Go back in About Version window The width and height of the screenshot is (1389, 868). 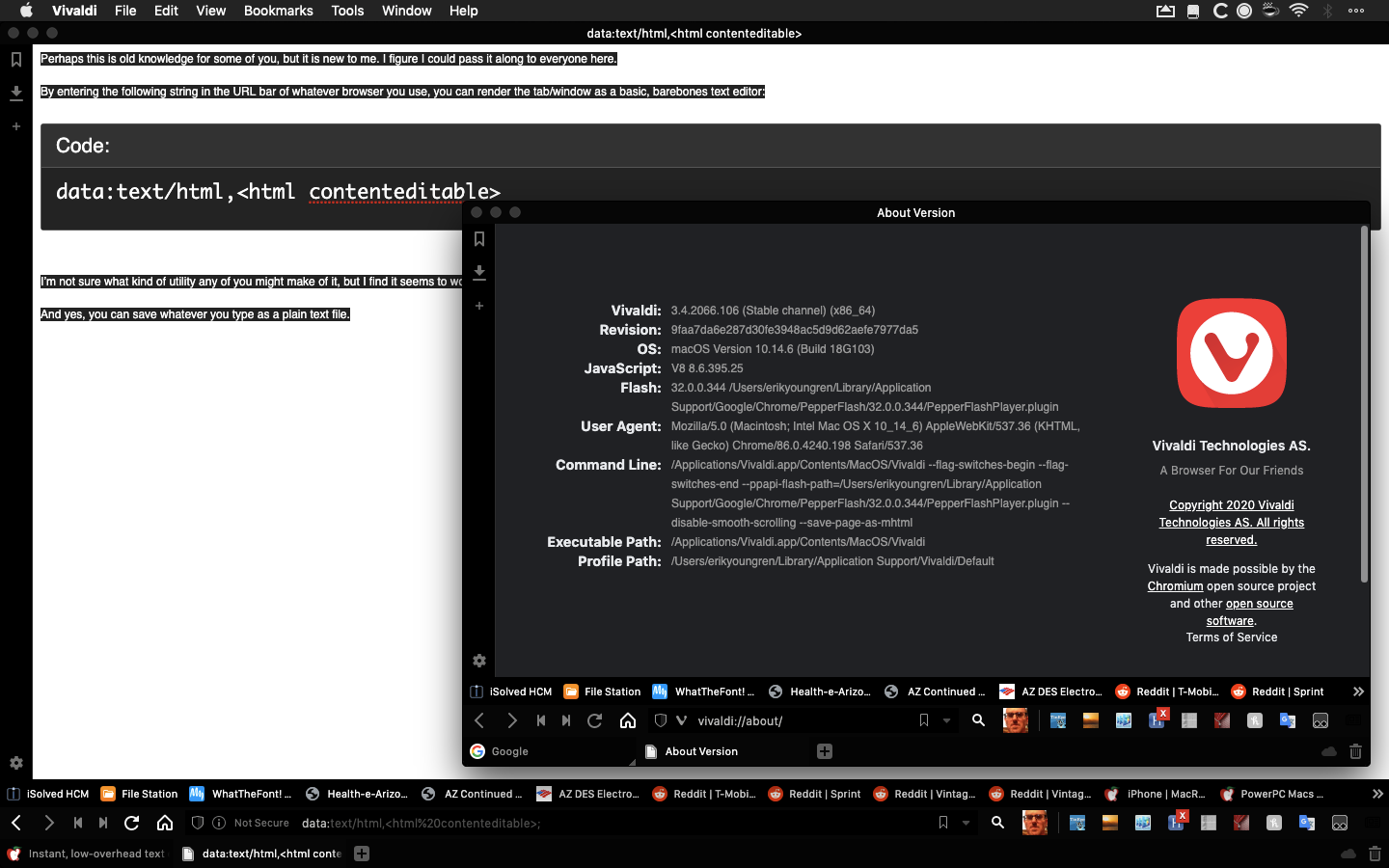pyautogui.click(x=479, y=720)
